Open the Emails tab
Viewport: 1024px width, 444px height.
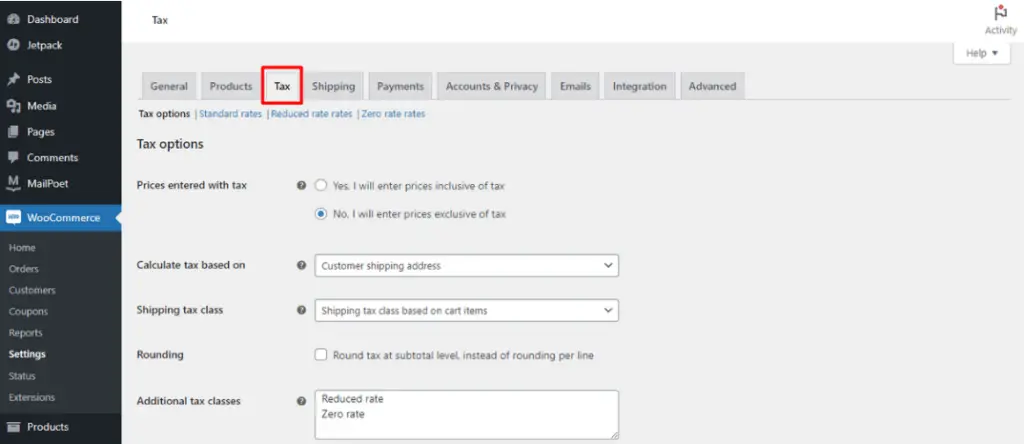coord(575,86)
